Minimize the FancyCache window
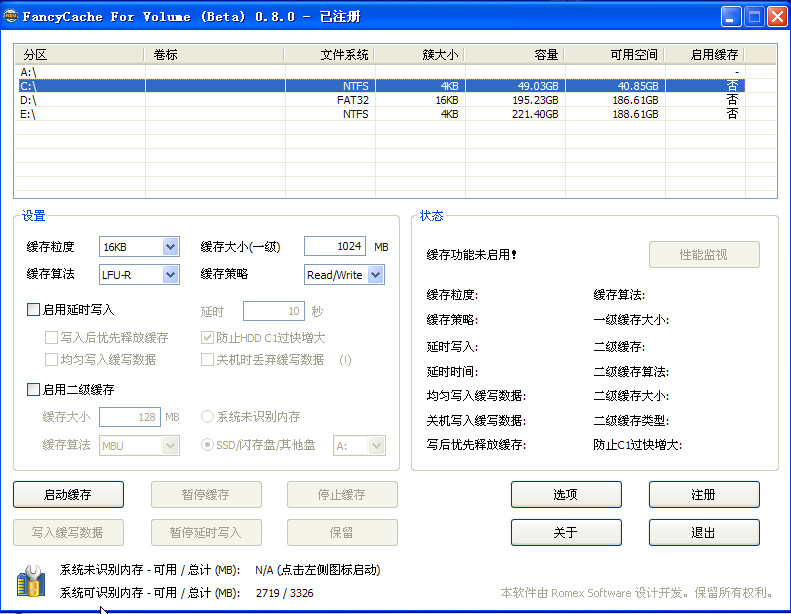Screen dimensions: 791x614 [x=730, y=17]
